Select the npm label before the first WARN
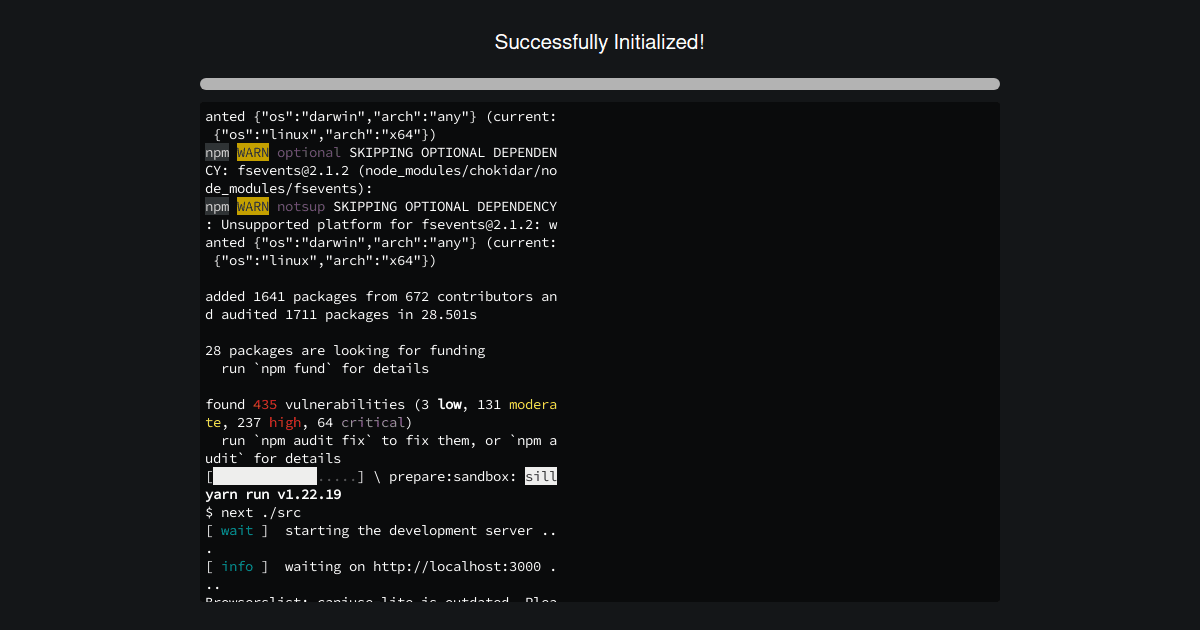Screen dimensions: 1200x630 (x=217, y=152)
